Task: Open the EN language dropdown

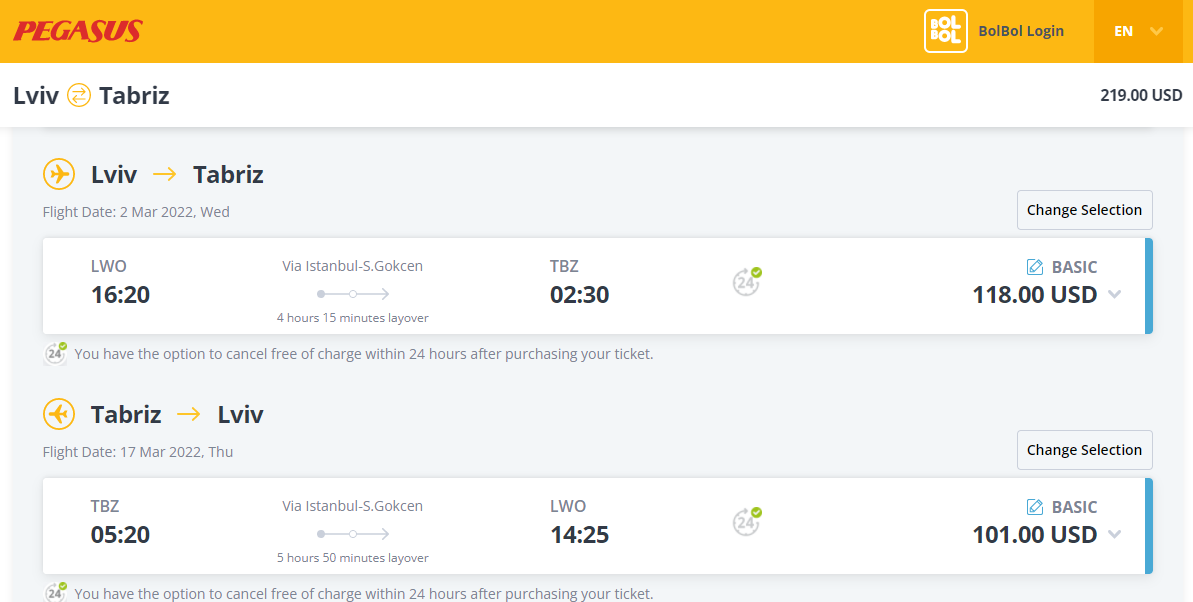Action: [1138, 31]
